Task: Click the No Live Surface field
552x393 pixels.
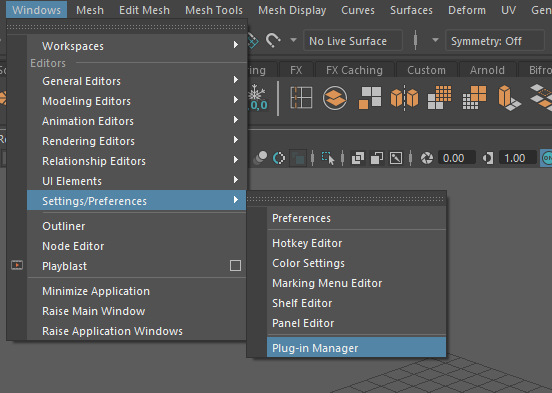Action: (x=353, y=41)
